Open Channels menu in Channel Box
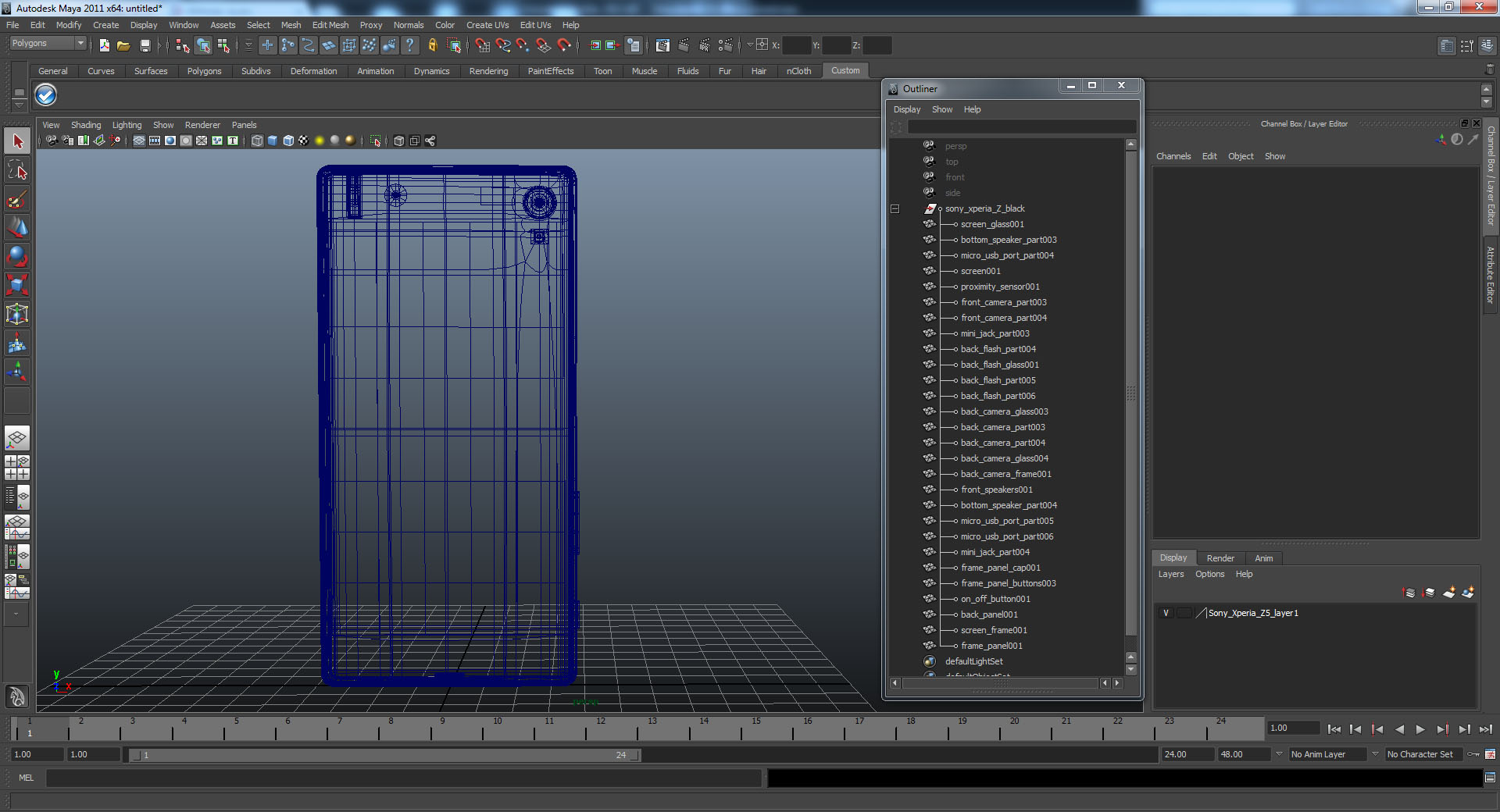The image size is (1500, 812). tap(1173, 156)
